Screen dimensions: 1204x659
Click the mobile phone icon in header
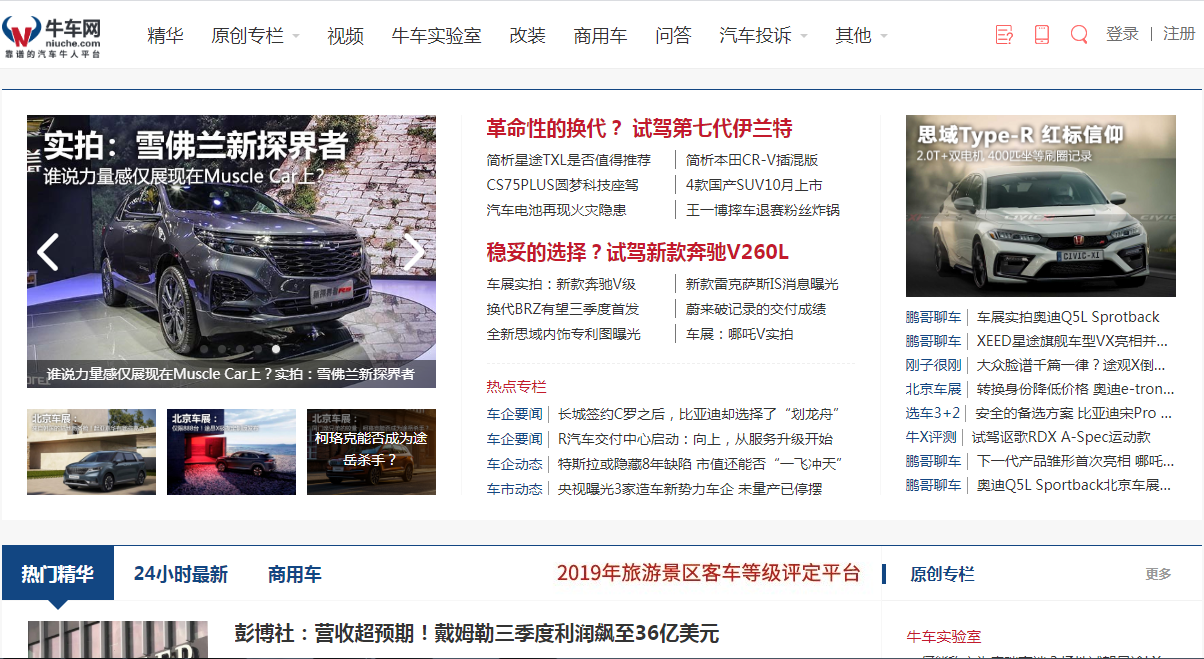click(x=1041, y=35)
